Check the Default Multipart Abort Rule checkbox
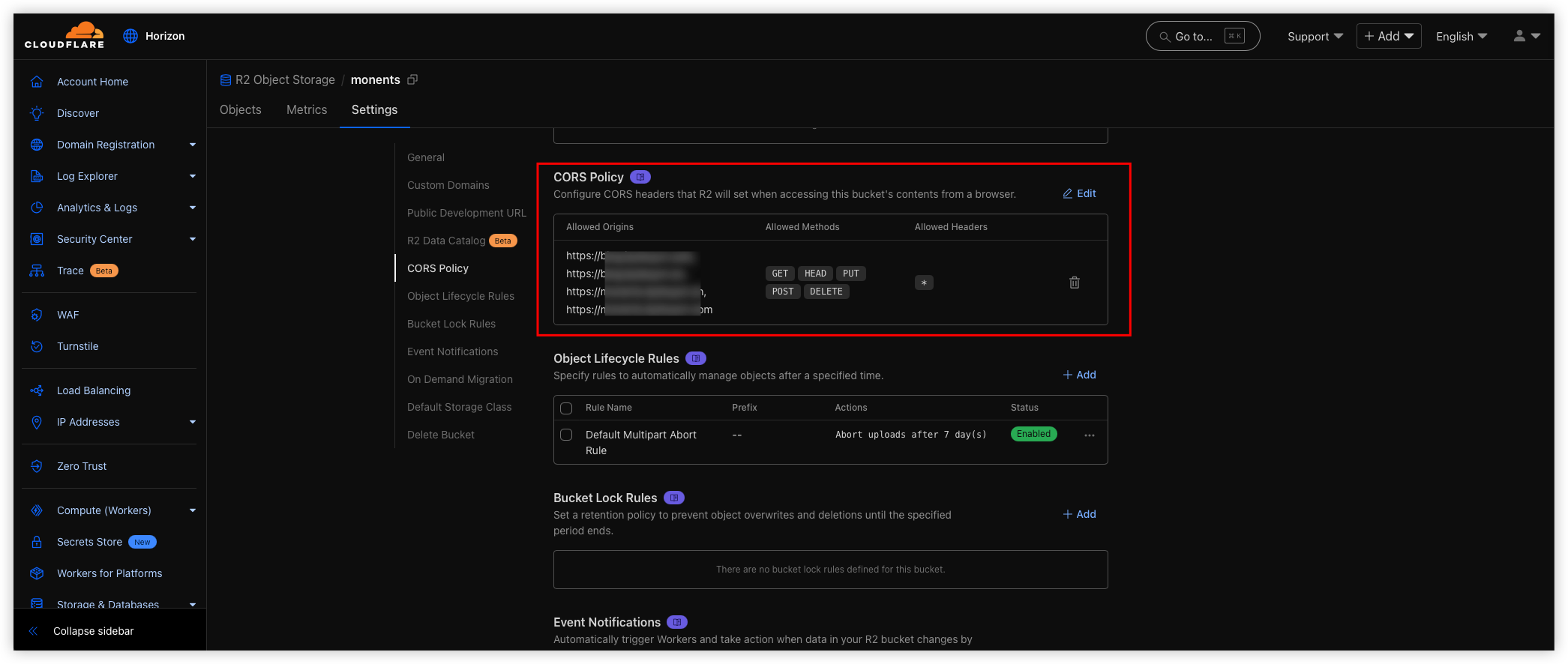The image size is (1568, 664). point(566,435)
